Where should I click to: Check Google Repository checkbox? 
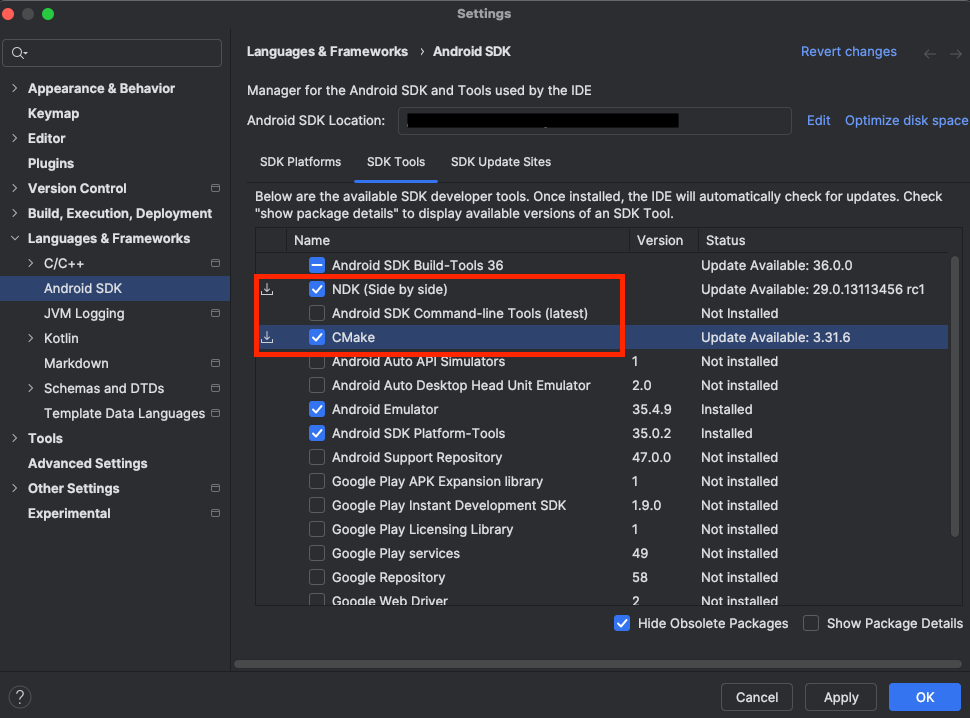[317, 578]
